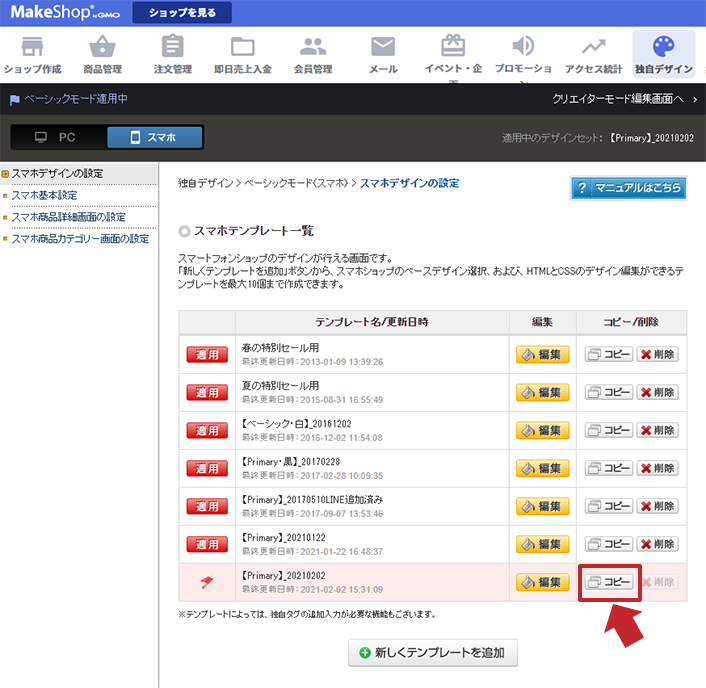Copy the 【Primary】_20210202 template

coord(609,582)
